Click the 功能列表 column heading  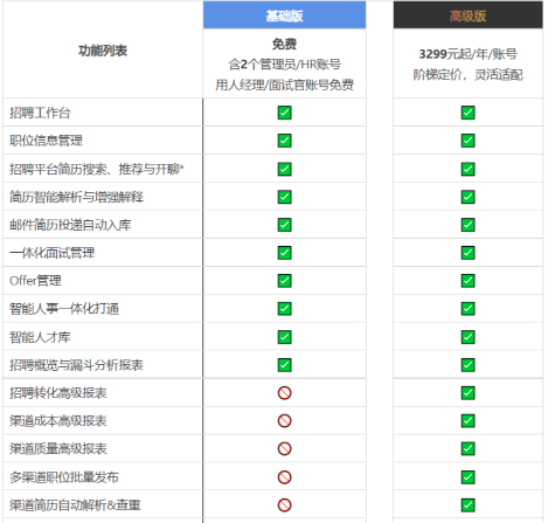tap(103, 51)
